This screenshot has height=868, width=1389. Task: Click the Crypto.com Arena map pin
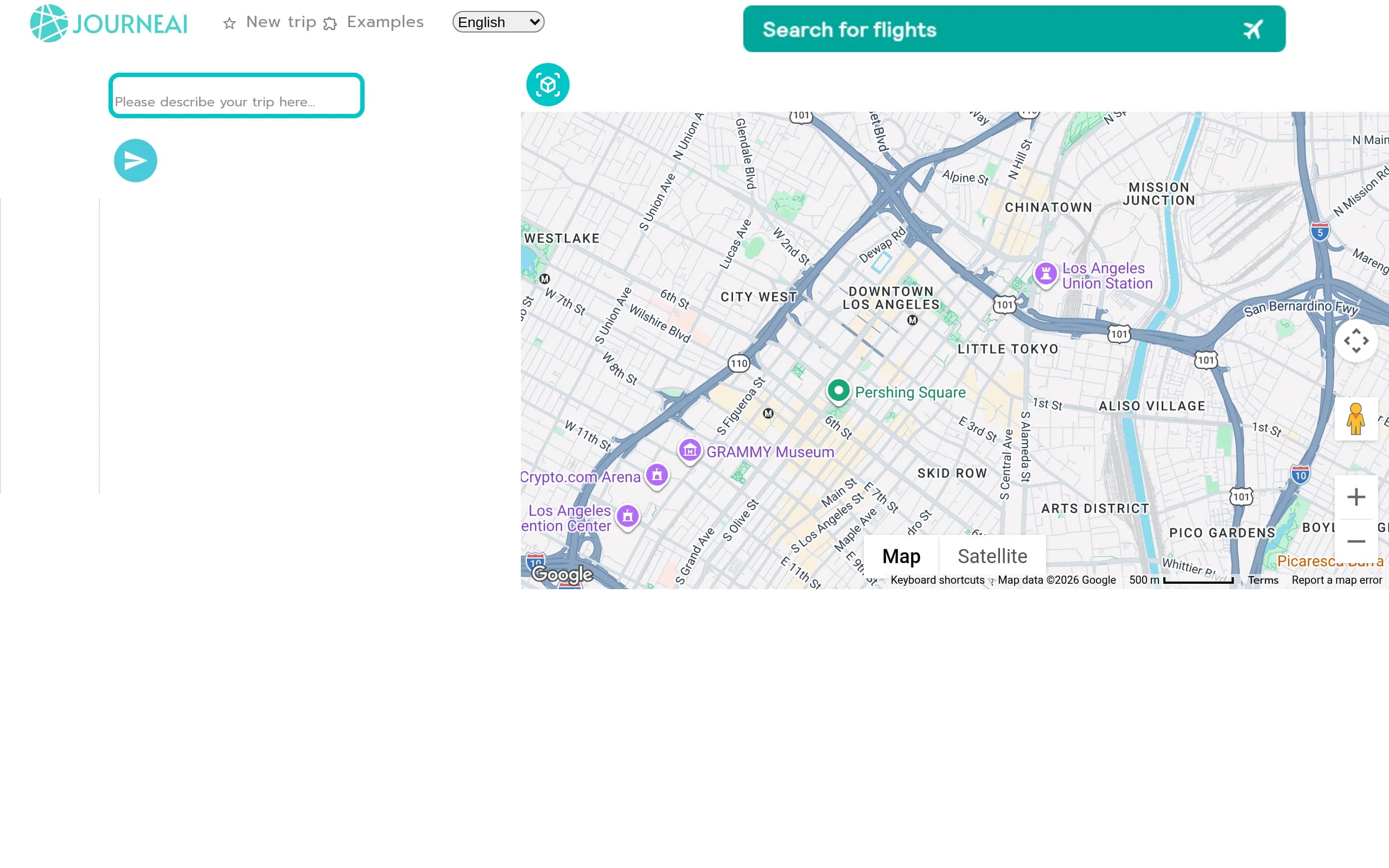coord(657,476)
